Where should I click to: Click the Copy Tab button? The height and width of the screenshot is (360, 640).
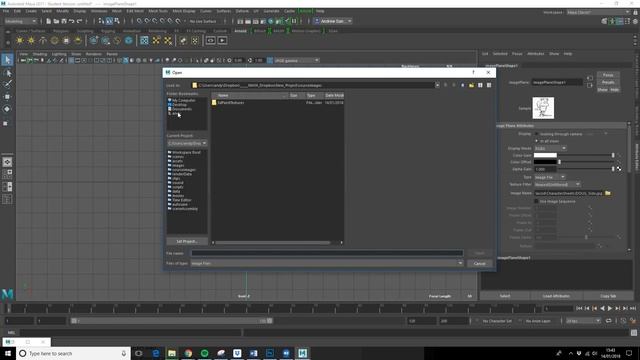[x=608, y=296]
